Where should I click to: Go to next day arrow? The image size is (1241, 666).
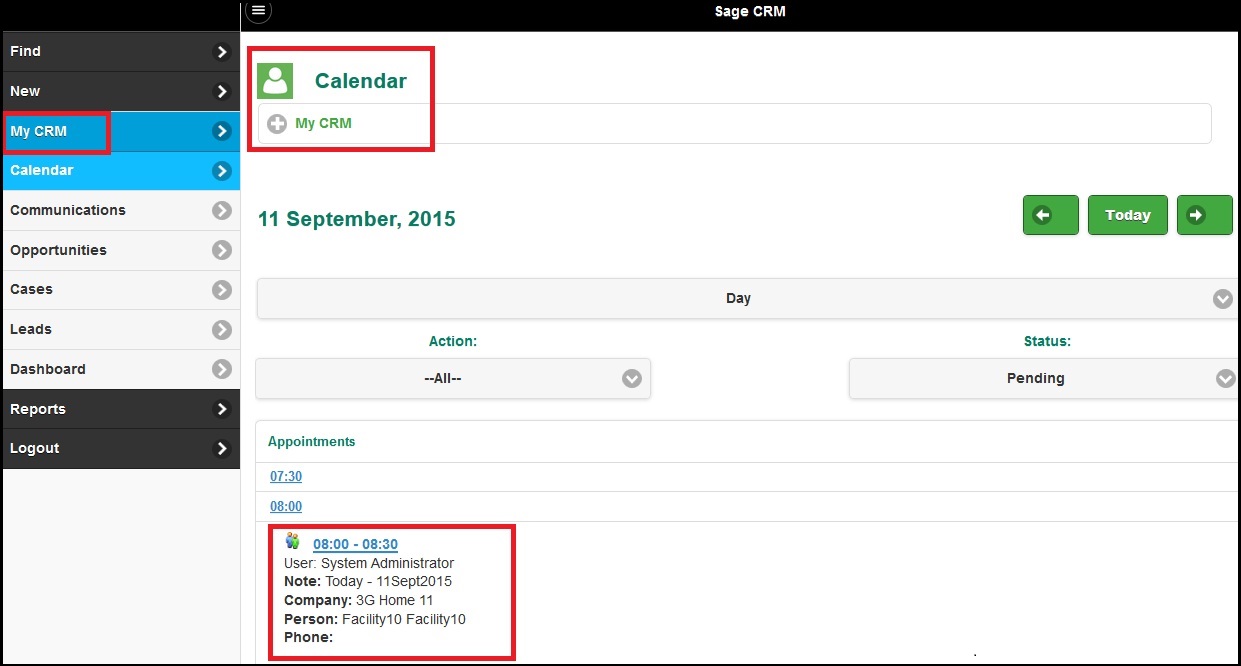(x=1204, y=215)
